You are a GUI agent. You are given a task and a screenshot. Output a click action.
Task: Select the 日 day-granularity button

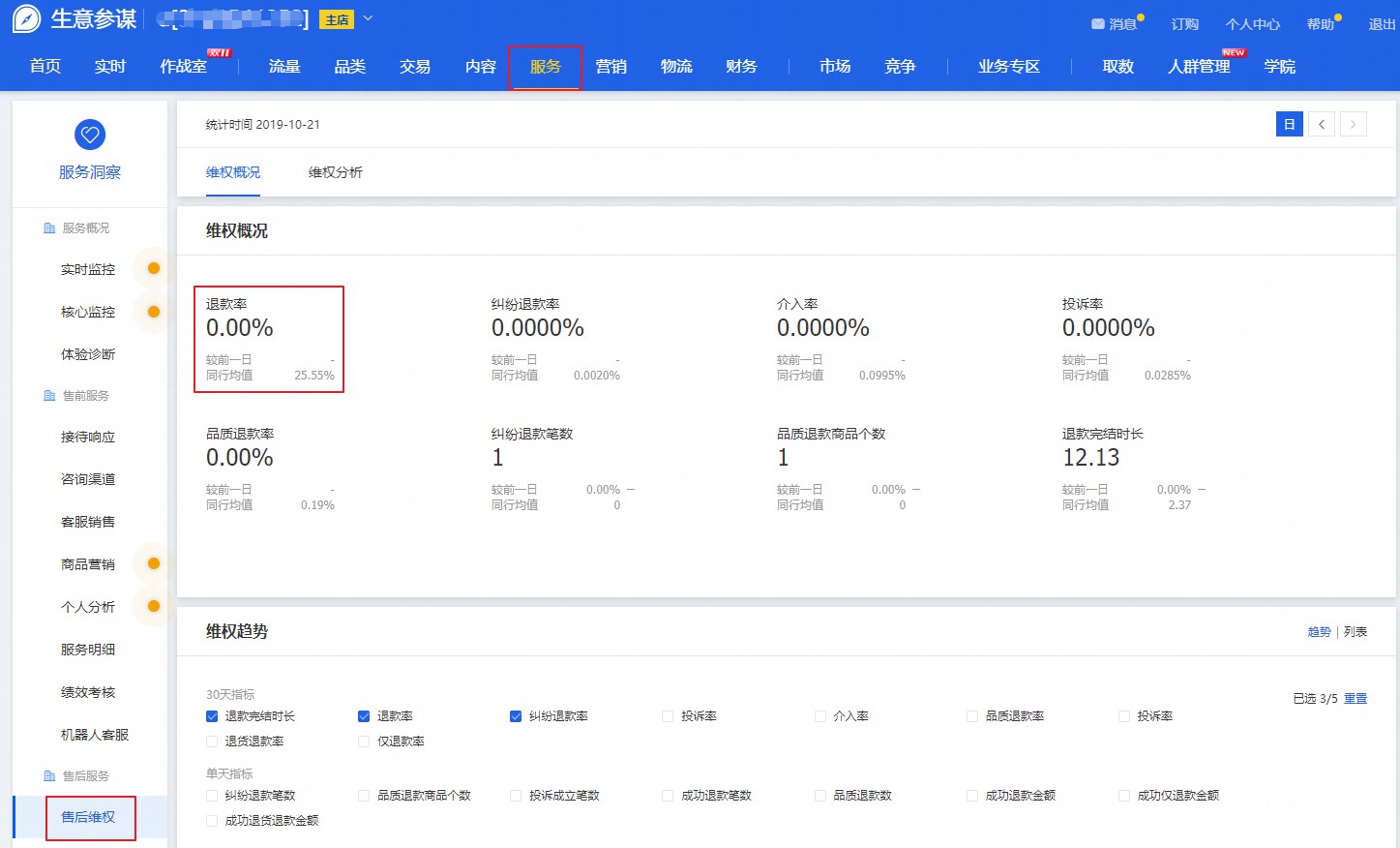click(1289, 124)
